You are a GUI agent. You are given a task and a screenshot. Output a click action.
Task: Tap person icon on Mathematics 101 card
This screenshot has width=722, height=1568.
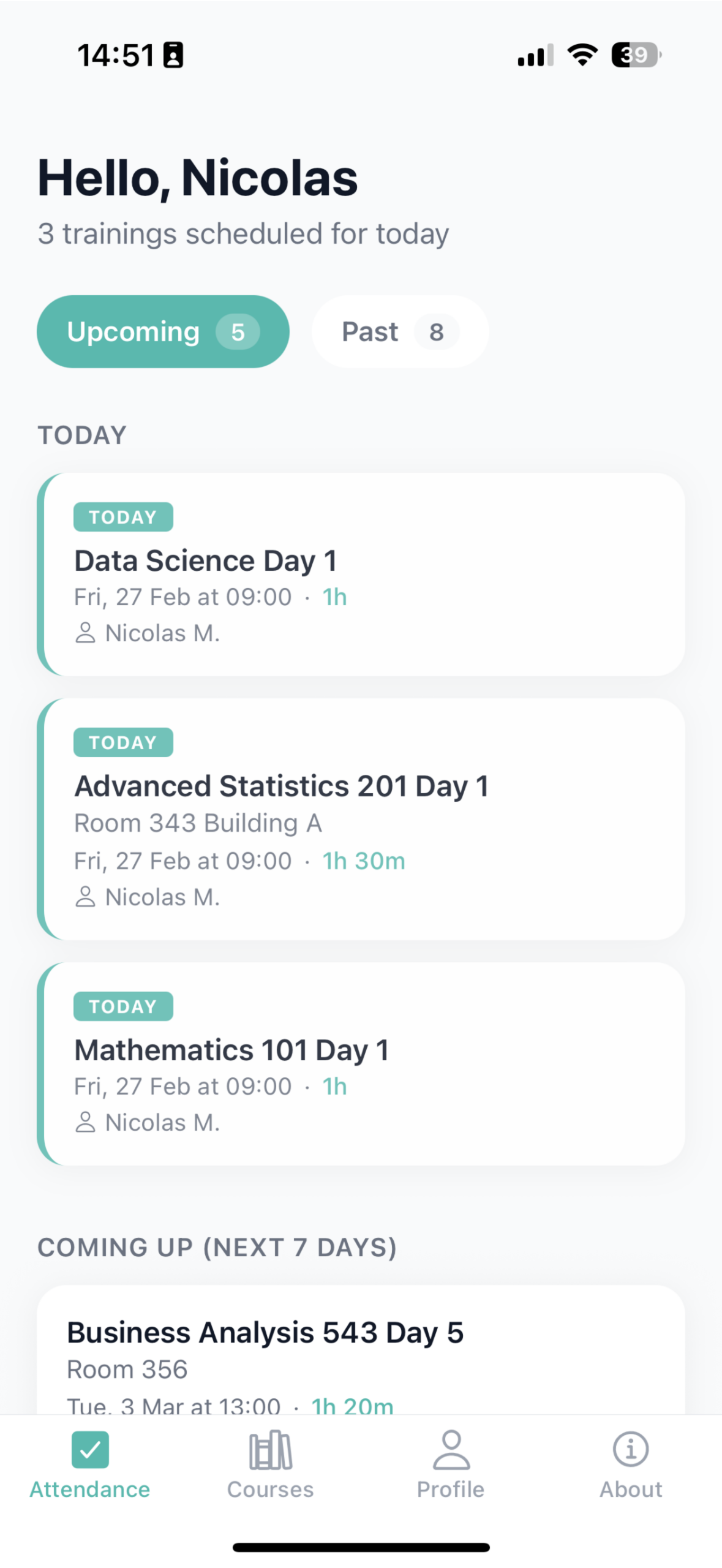coord(85,1122)
